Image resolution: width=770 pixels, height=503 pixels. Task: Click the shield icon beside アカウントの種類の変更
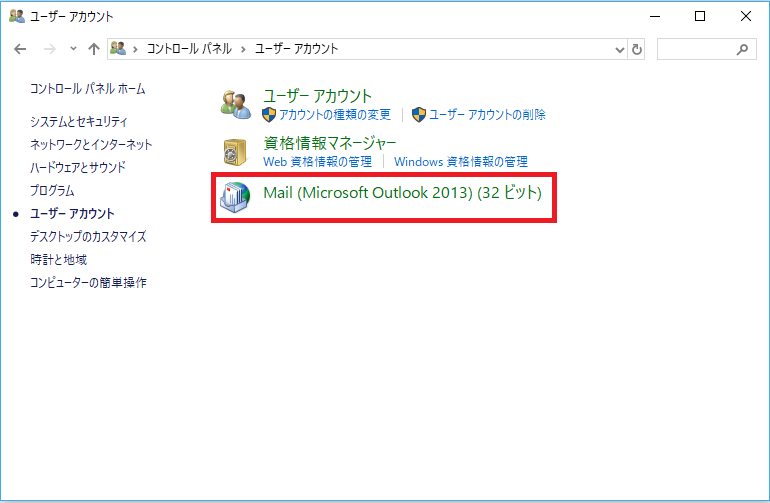point(269,115)
